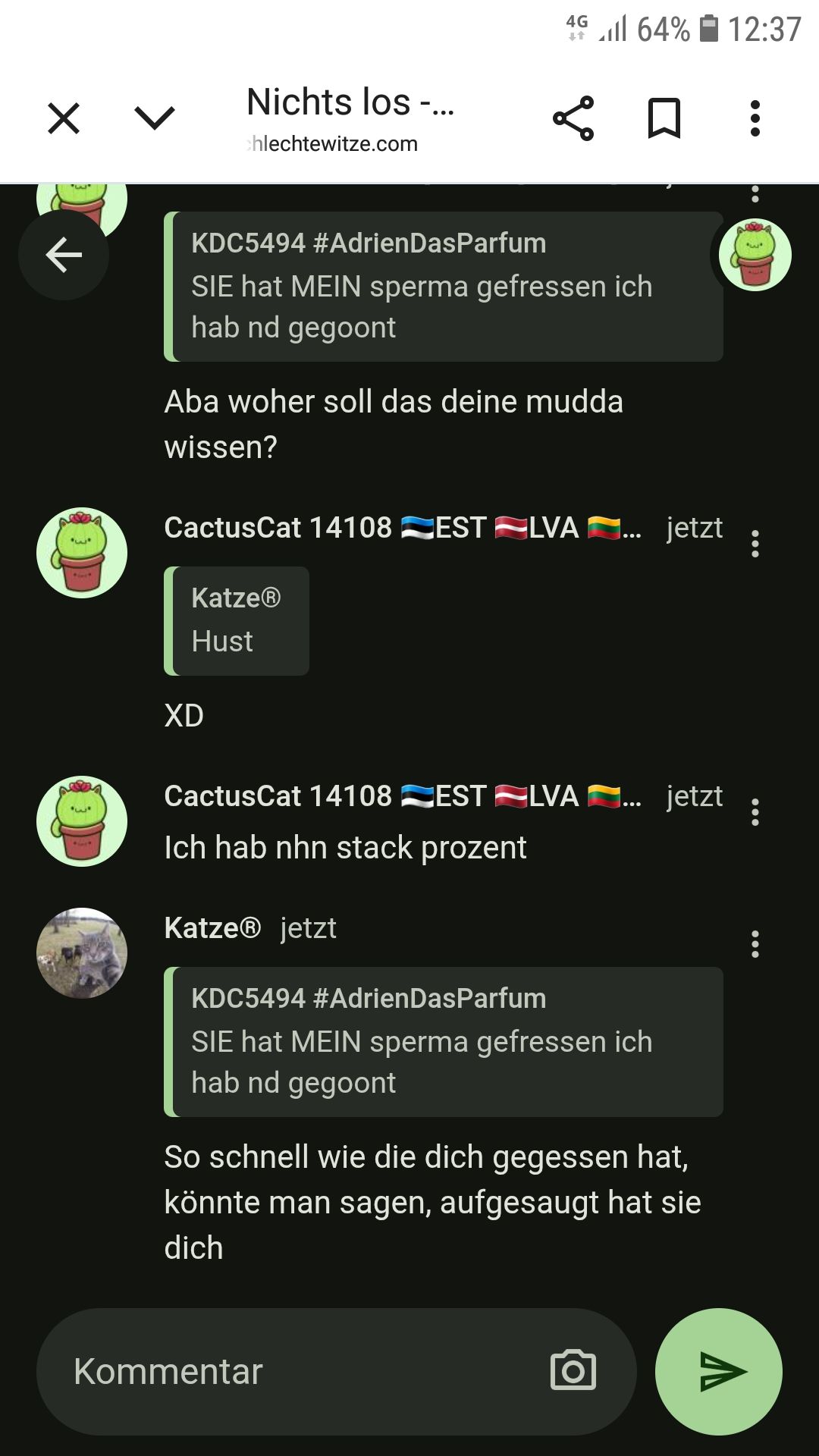Open options menu for the XD comment
Viewport: 819px width, 1456px height.
coord(755,544)
